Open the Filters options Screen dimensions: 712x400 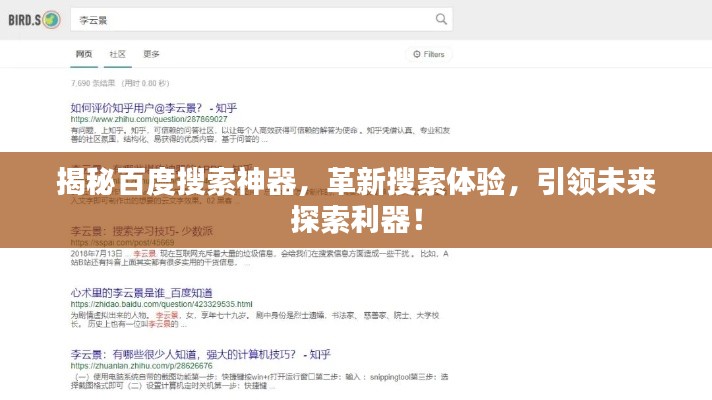pos(429,54)
